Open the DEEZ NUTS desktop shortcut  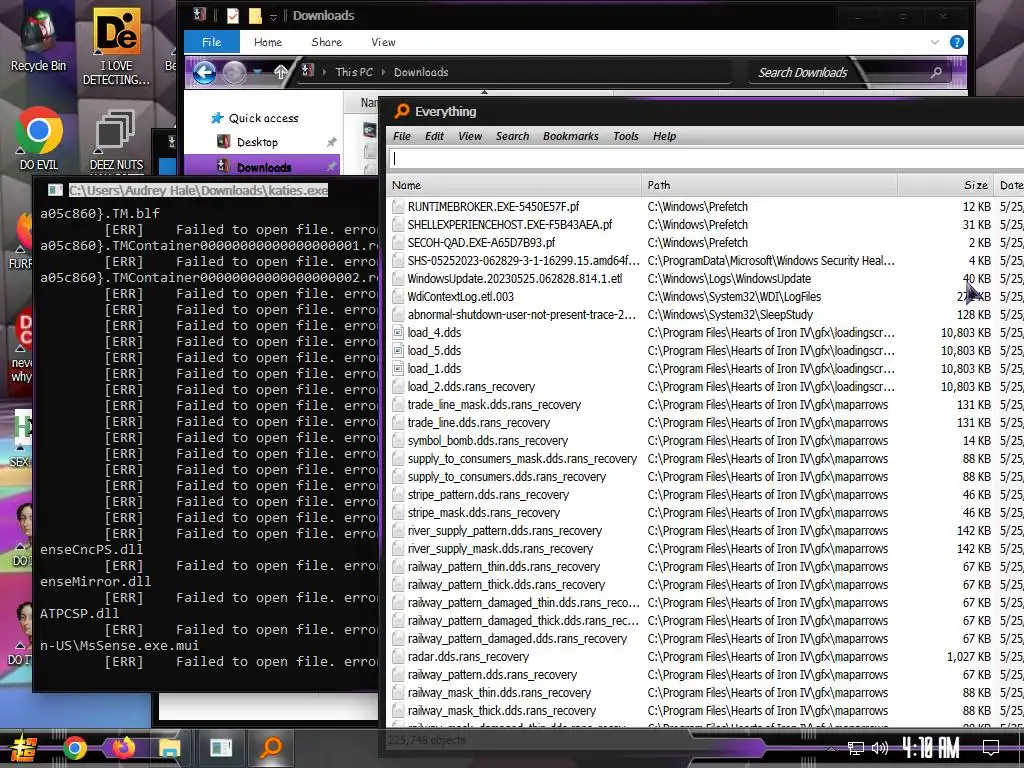[x=116, y=140]
